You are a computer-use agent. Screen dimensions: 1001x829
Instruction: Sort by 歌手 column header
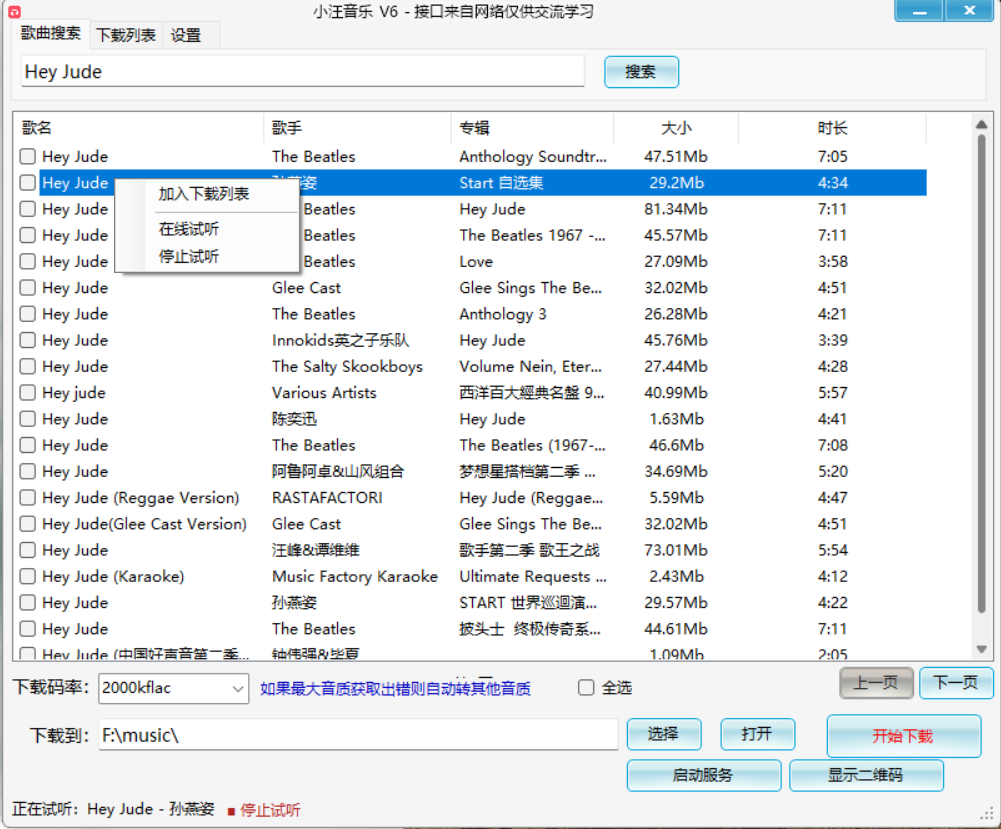click(358, 128)
